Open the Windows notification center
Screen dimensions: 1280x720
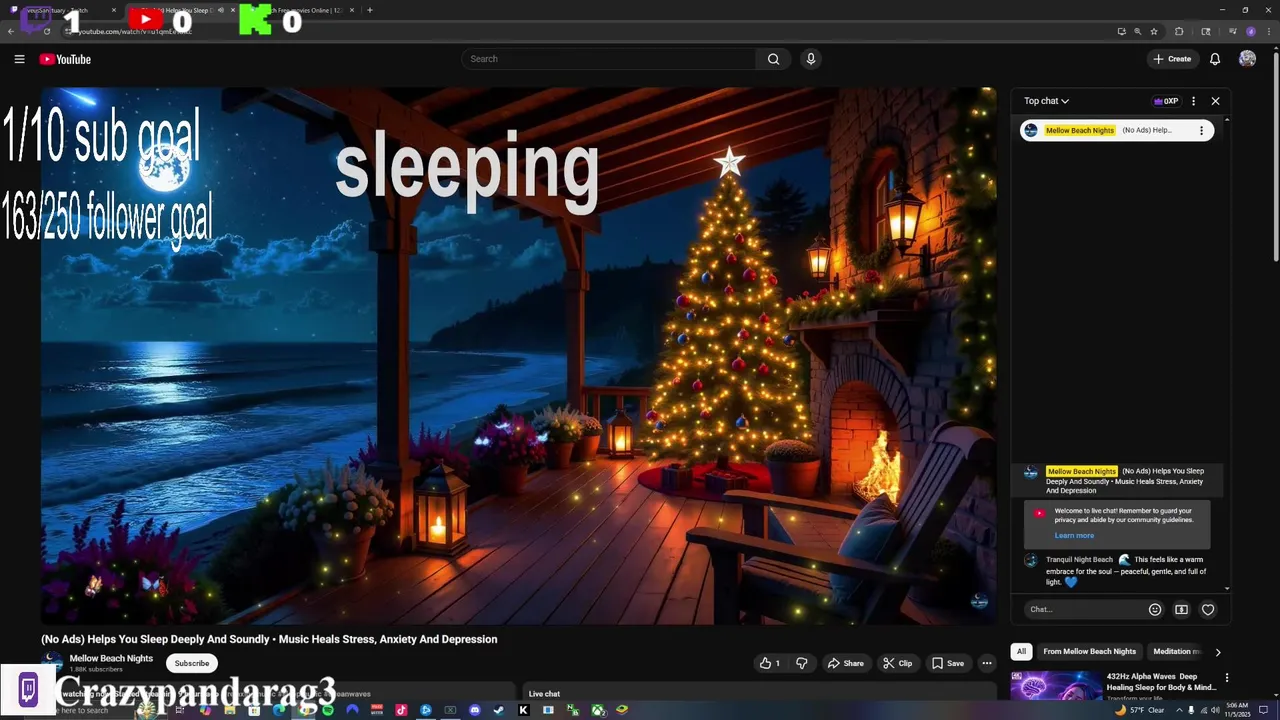[x=1263, y=710]
